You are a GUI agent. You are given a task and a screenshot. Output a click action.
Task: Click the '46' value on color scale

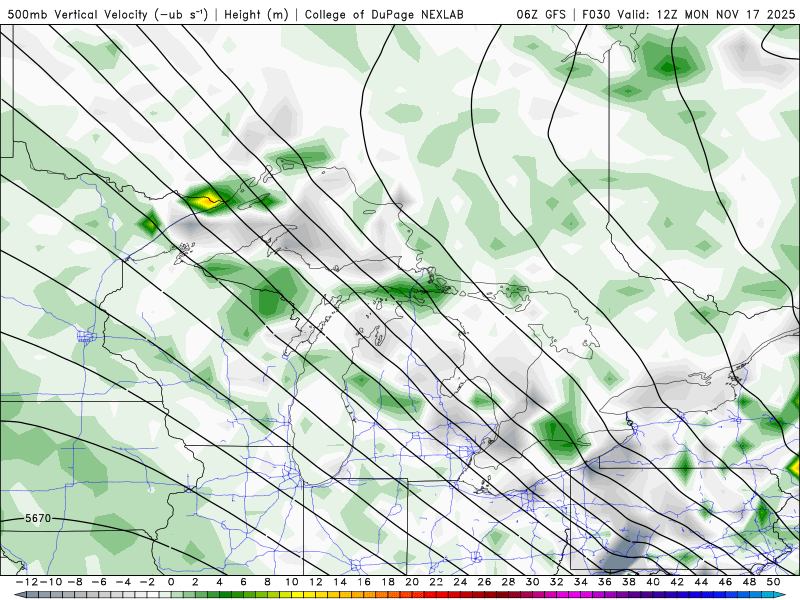[725, 582]
